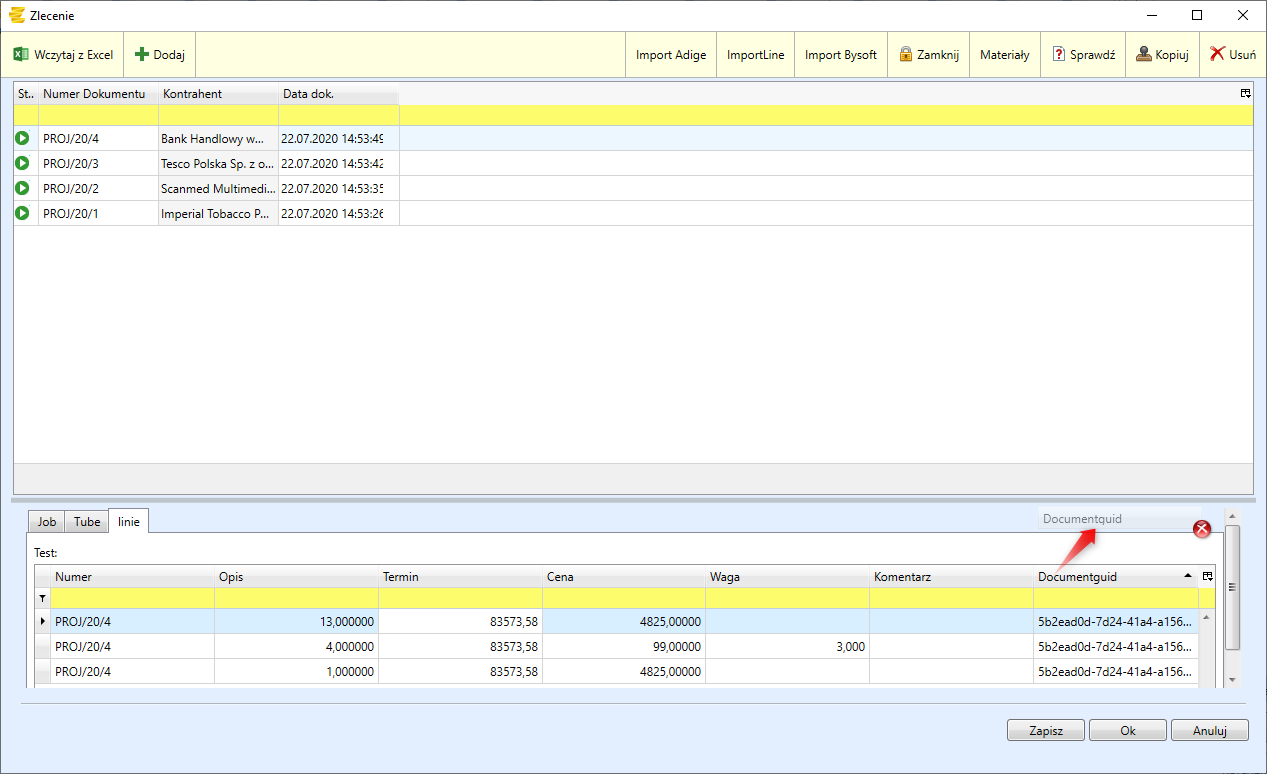Click green status icon for PROJ/20/3
Image resolution: width=1267 pixels, height=774 pixels.
[22, 163]
